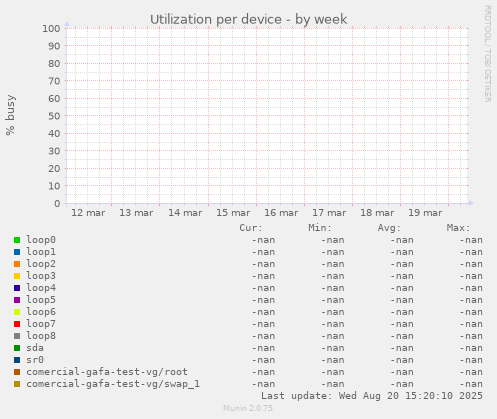Screen dimensions: 497x419
Task: Click the 50 y-axis value
Action: (x=54, y=116)
